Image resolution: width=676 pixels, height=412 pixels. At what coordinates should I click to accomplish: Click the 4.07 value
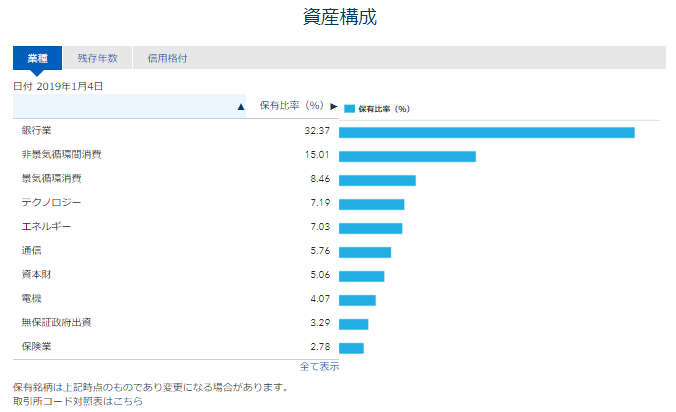pos(320,299)
